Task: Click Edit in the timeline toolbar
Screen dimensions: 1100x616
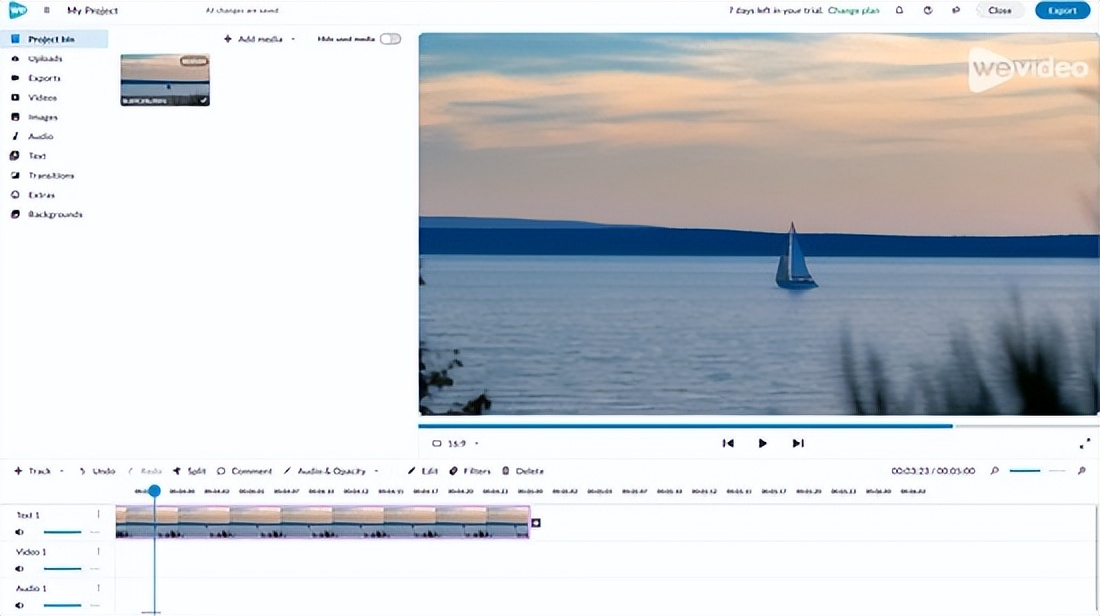Action: pos(423,471)
